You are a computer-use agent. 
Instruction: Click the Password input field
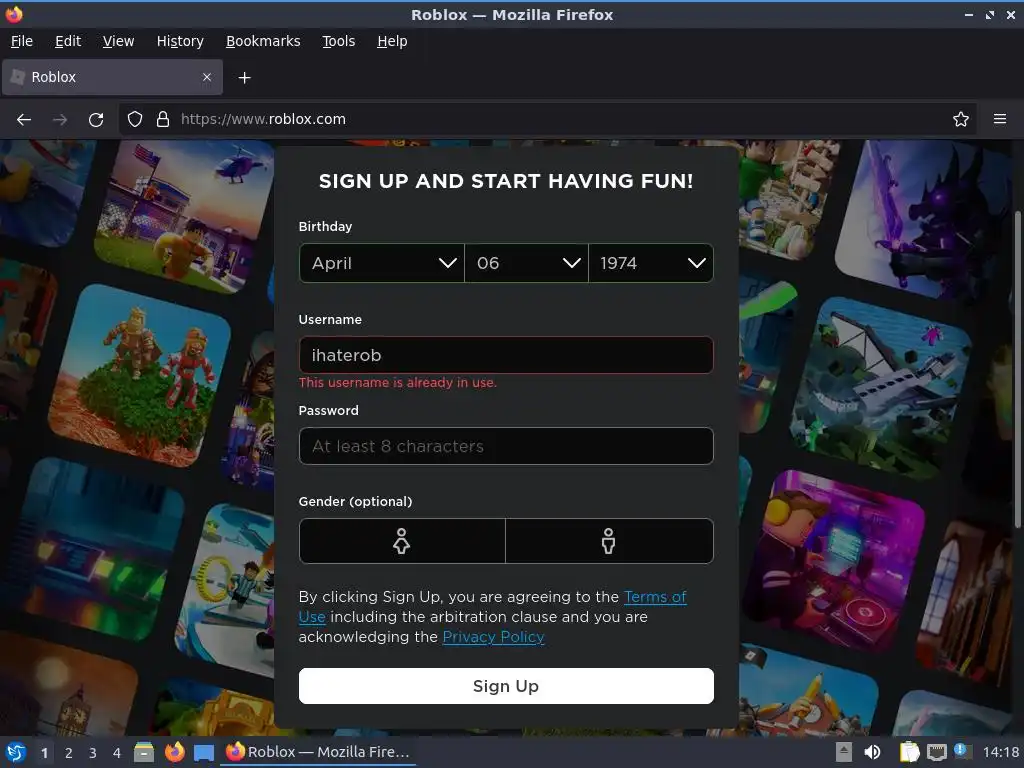pyautogui.click(x=506, y=446)
